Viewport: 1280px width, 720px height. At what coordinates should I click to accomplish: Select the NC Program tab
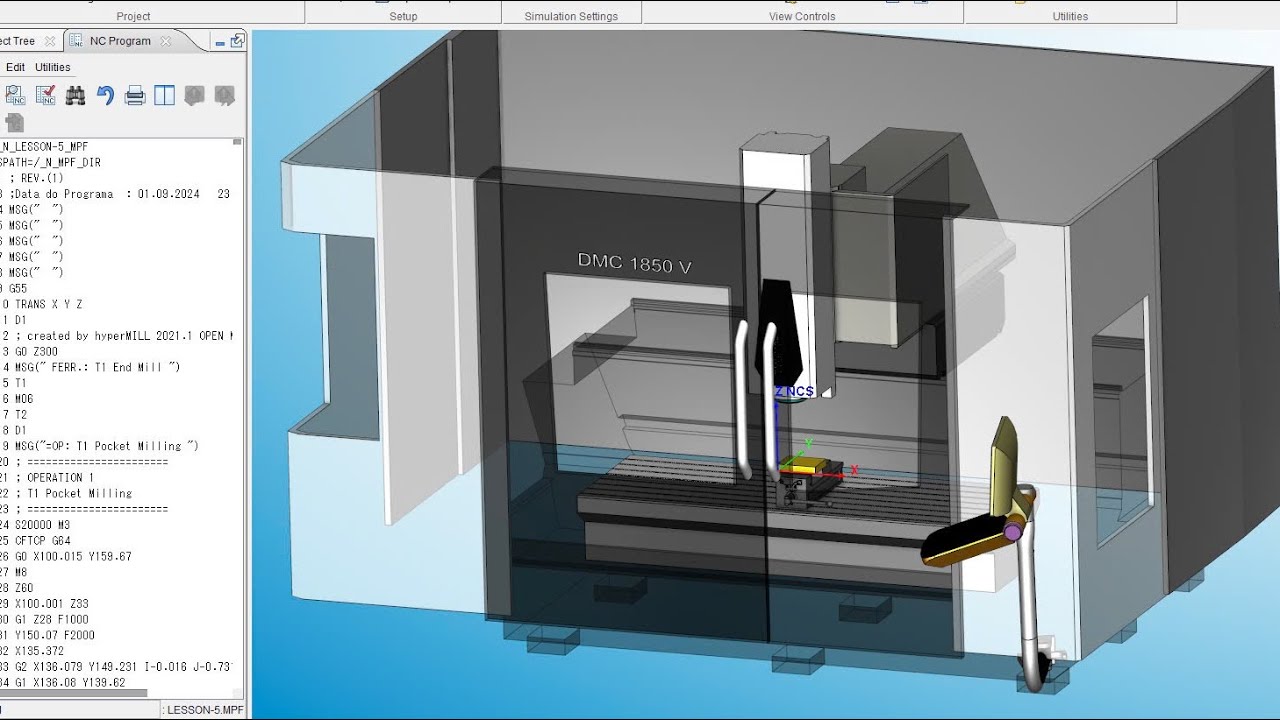[x=119, y=41]
